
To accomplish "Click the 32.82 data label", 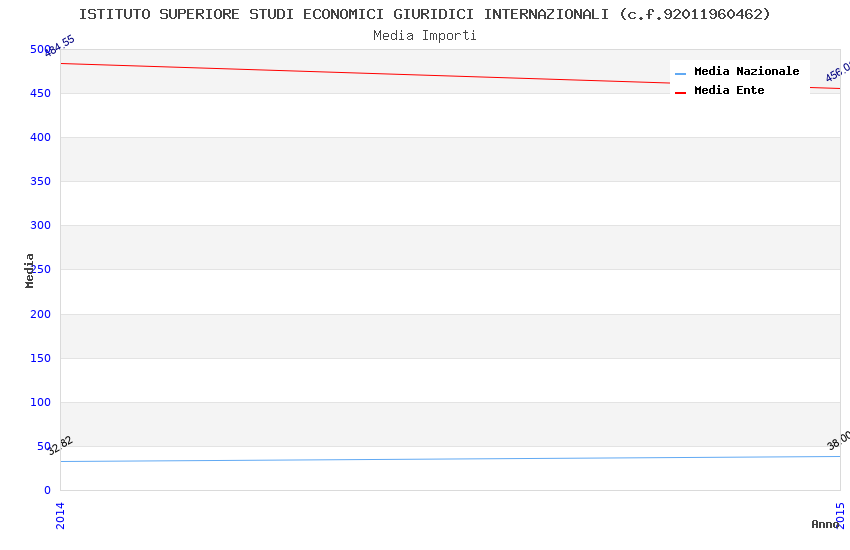I will coord(60,445).
